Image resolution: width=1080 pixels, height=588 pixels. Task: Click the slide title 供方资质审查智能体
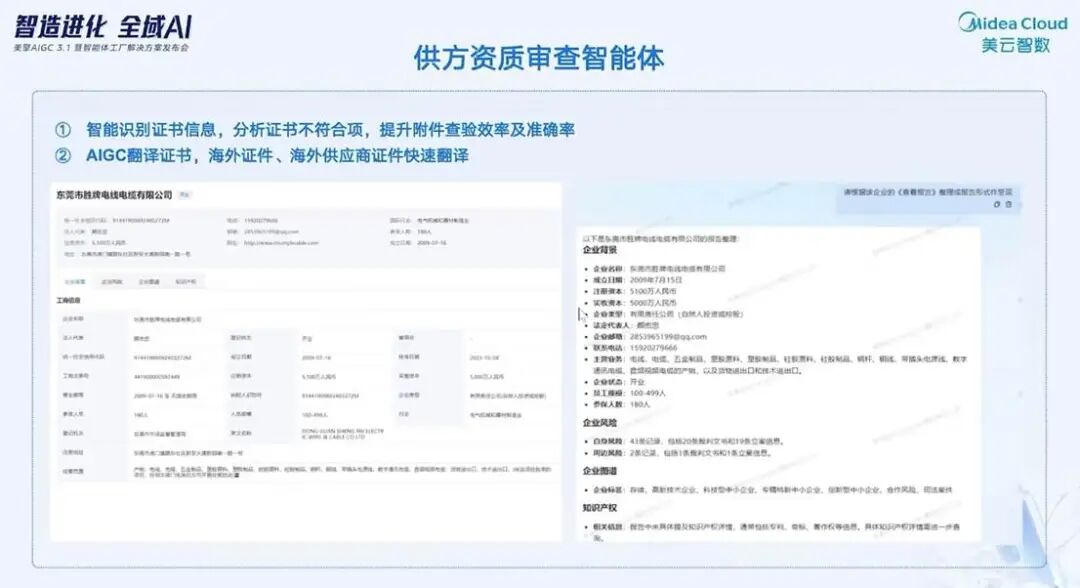(x=539, y=59)
